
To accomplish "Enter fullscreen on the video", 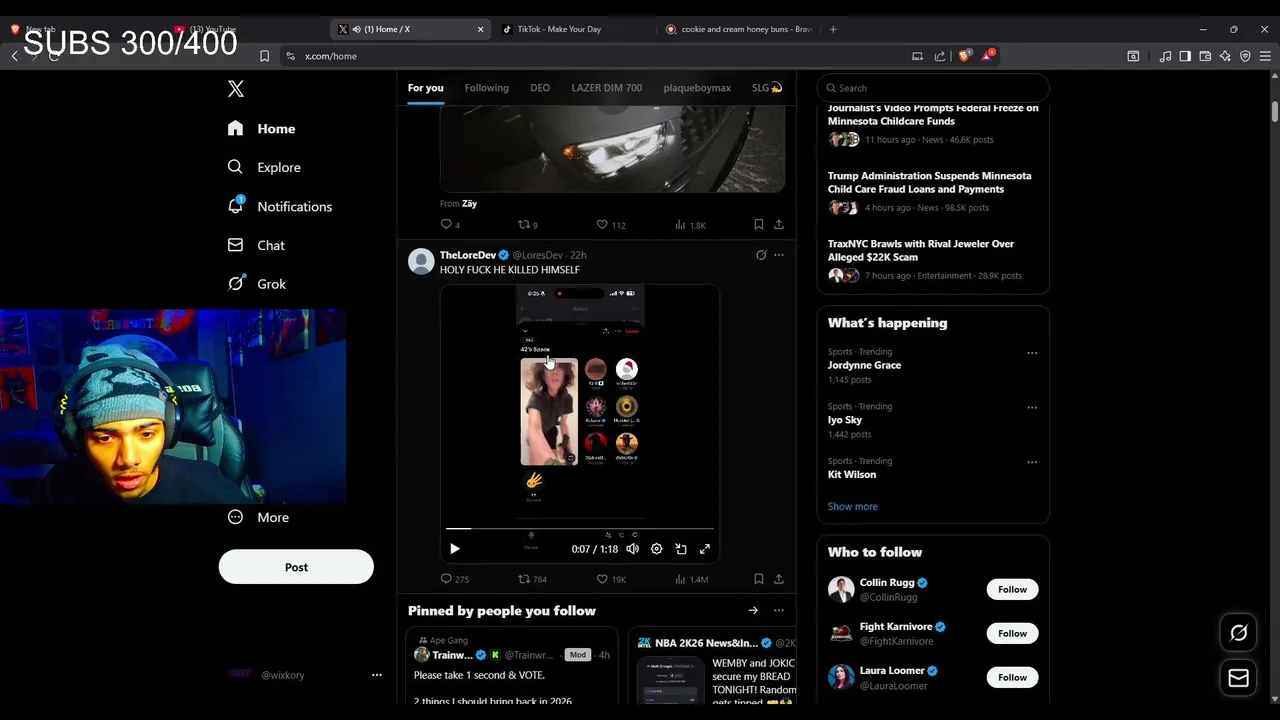I will tap(705, 549).
